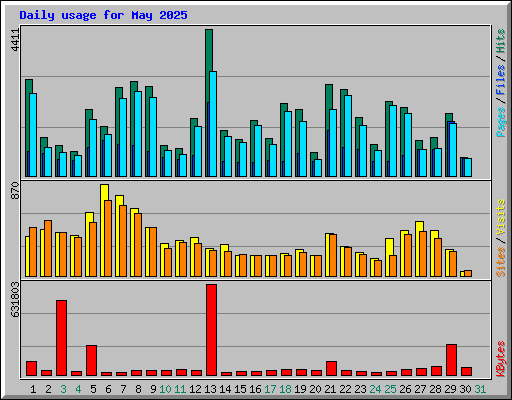
Task: Click green day label 11
Action: [x=180, y=389]
